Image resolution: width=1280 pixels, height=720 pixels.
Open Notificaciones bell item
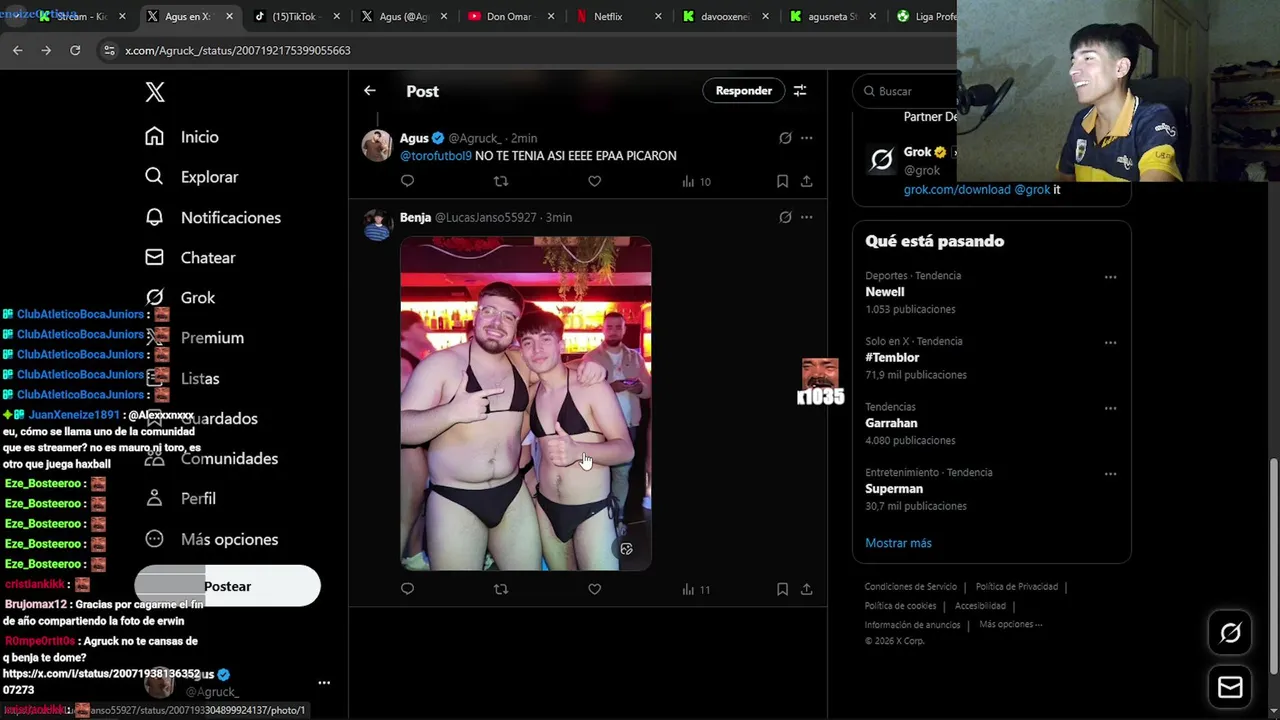(x=213, y=217)
